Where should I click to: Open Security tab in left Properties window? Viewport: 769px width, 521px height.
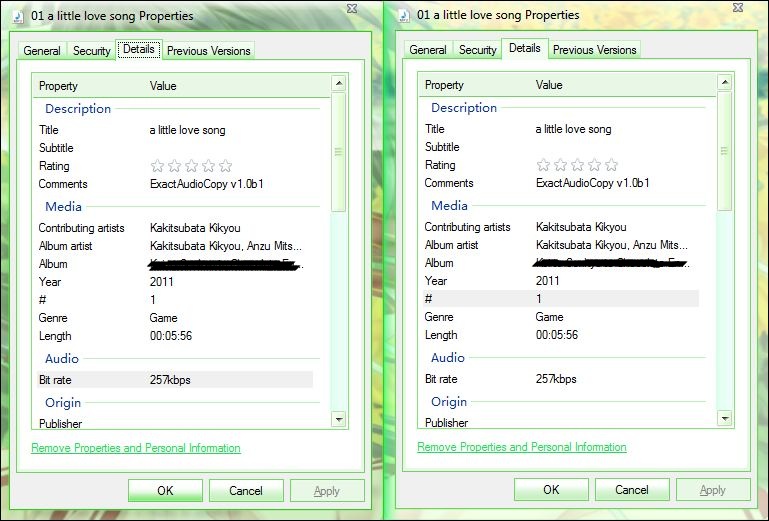92,51
